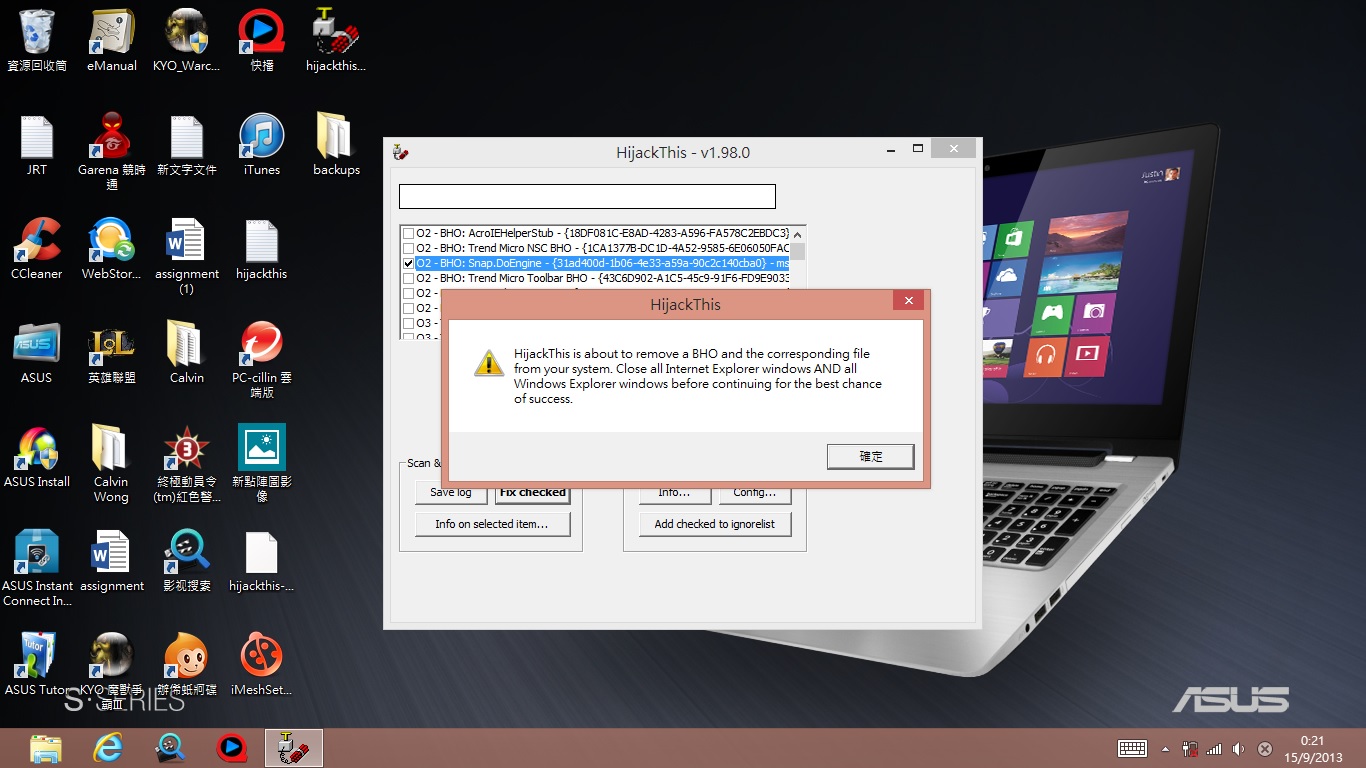Open the eManual shortcut

point(112,40)
